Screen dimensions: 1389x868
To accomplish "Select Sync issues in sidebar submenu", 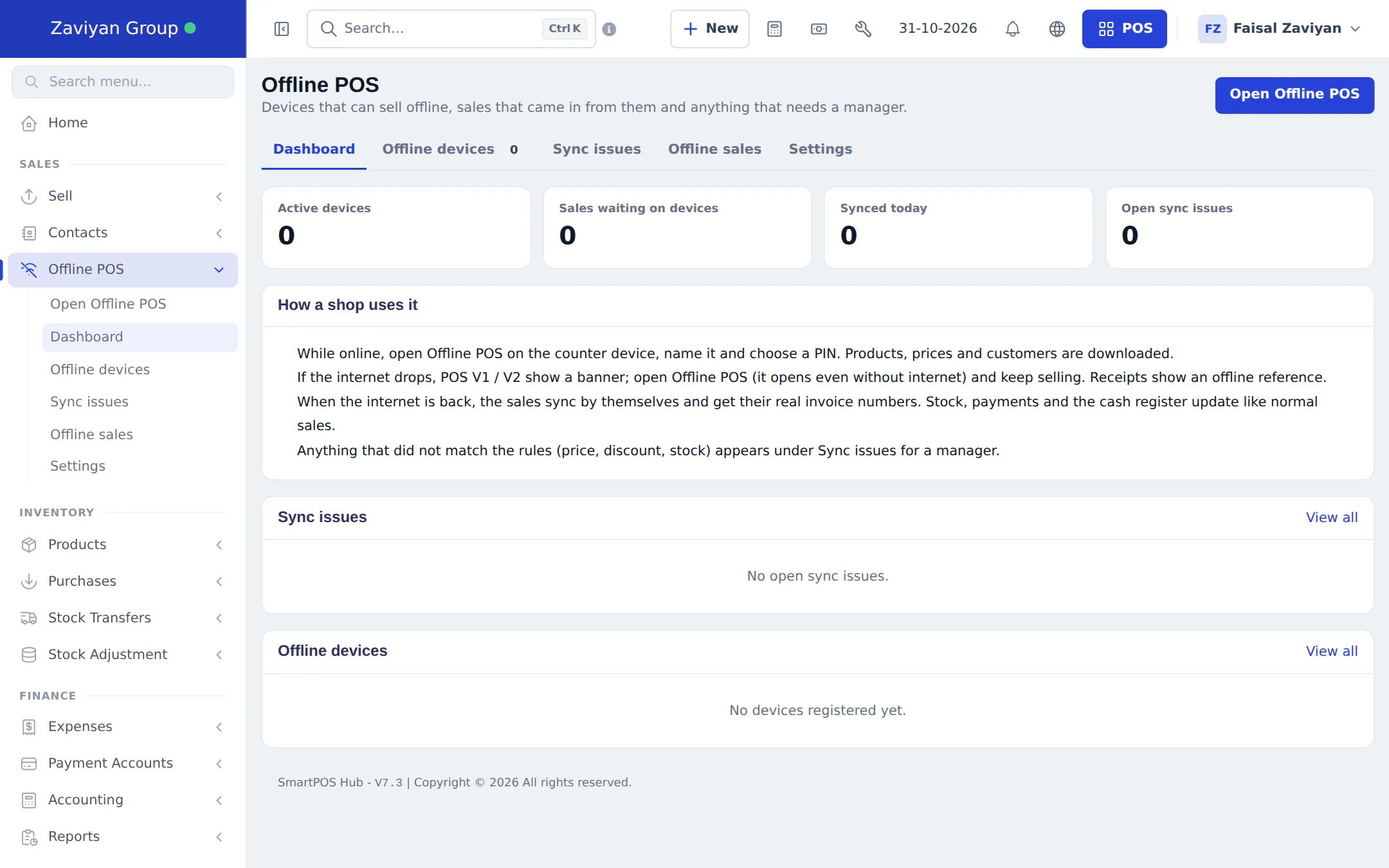I will pyautogui.click(x=140, y=402).
